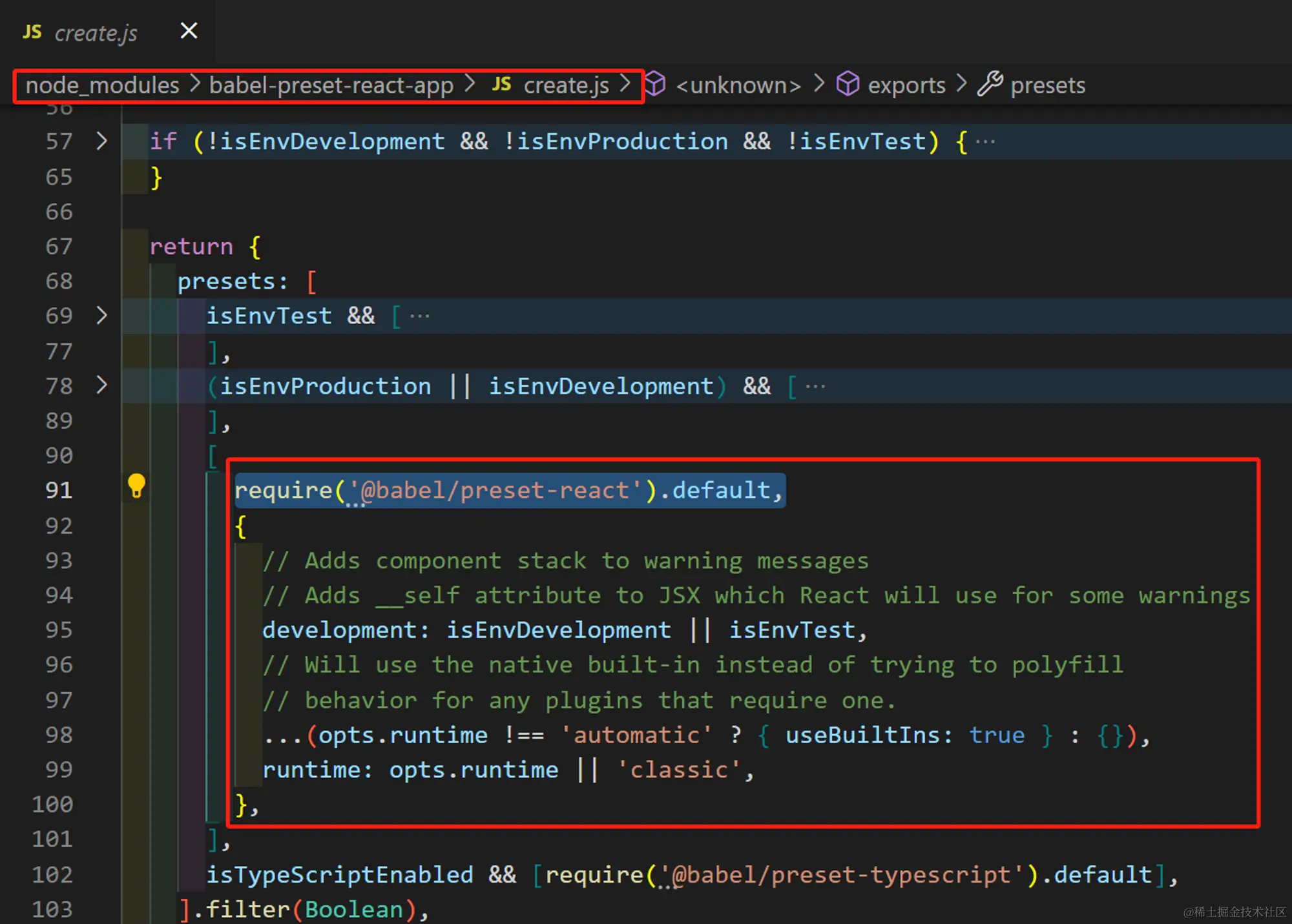Image resolution: width=1292 pixels, height=924 pixels.
Task: Click the cube icon beside exports breadcrumb
Action: coord(848,85)
